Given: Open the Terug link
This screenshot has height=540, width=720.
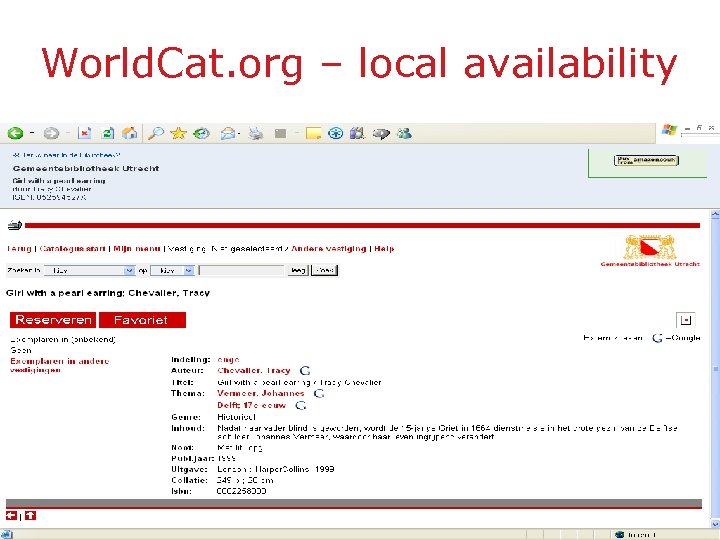Looking at the screenshot, I should tap(19, 249).
